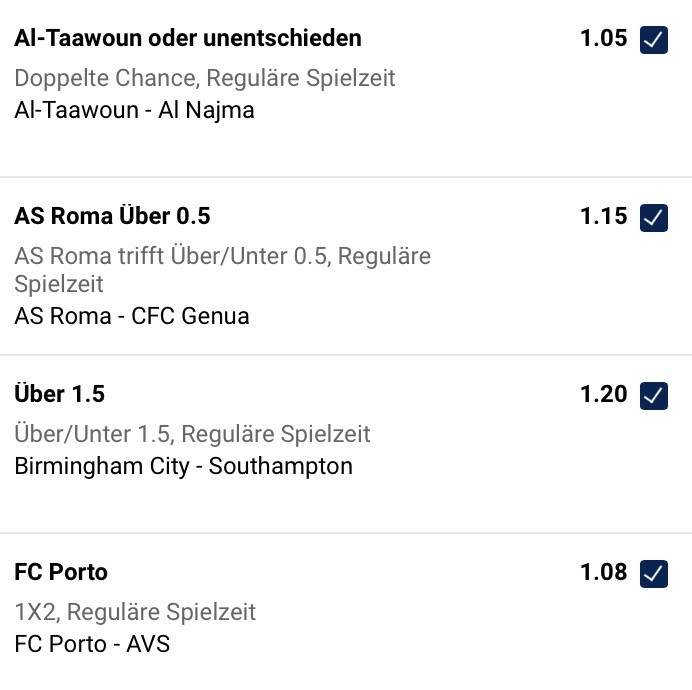Screen dimensions: 692x690
Task: Click the 1.05 odds value
Action: point(604,39)
